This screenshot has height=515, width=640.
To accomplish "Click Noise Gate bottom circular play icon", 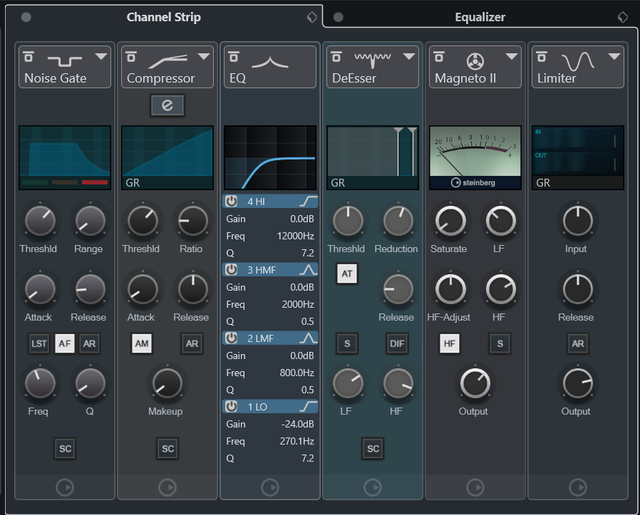I will tap(64, 487).
